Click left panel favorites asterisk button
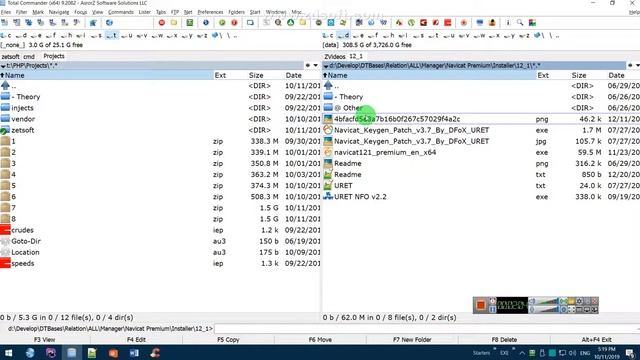The height and width of the screenshot is (360, 640). click(308, 65)
